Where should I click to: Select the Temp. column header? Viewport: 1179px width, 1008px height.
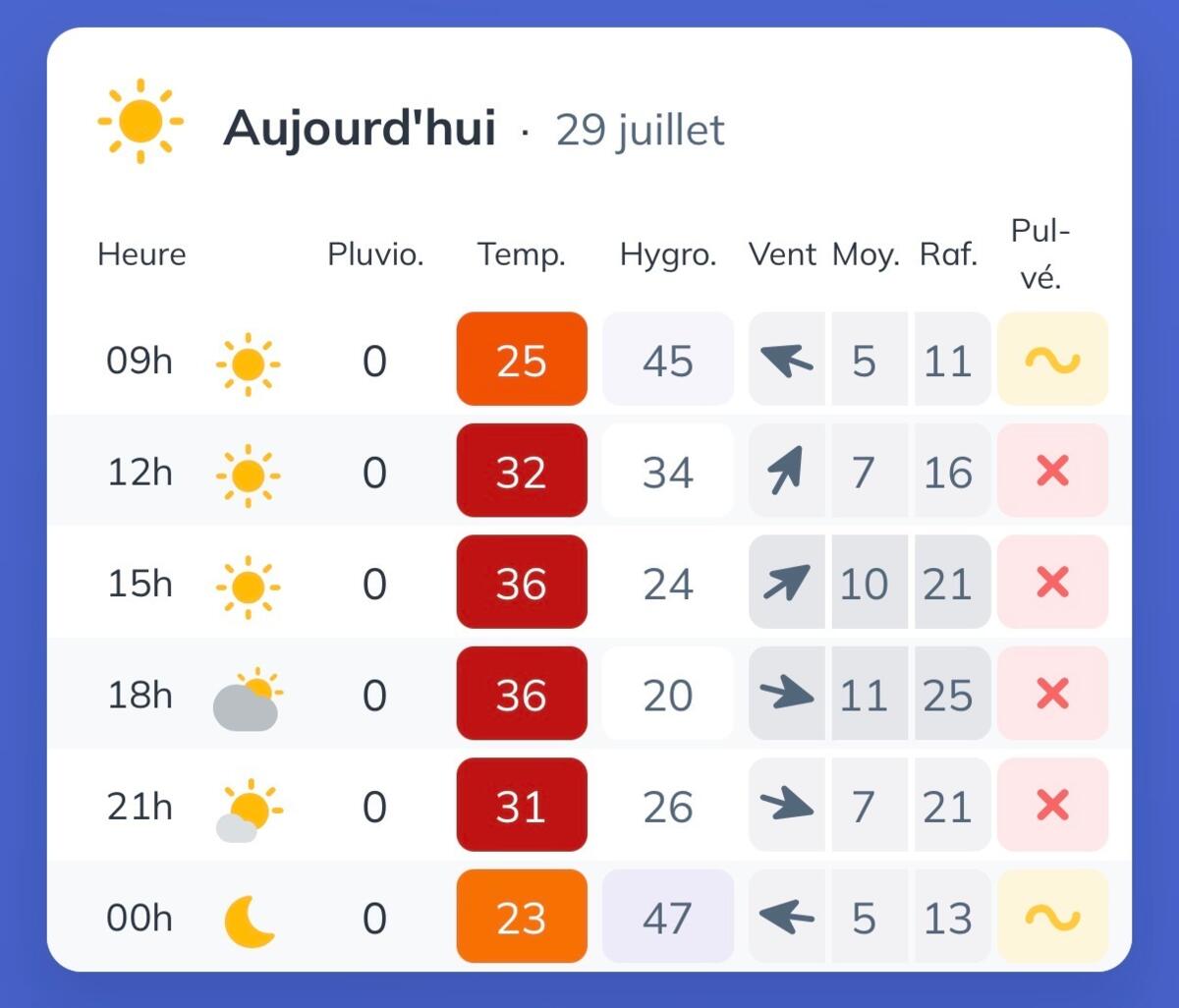tap(522, 254)
